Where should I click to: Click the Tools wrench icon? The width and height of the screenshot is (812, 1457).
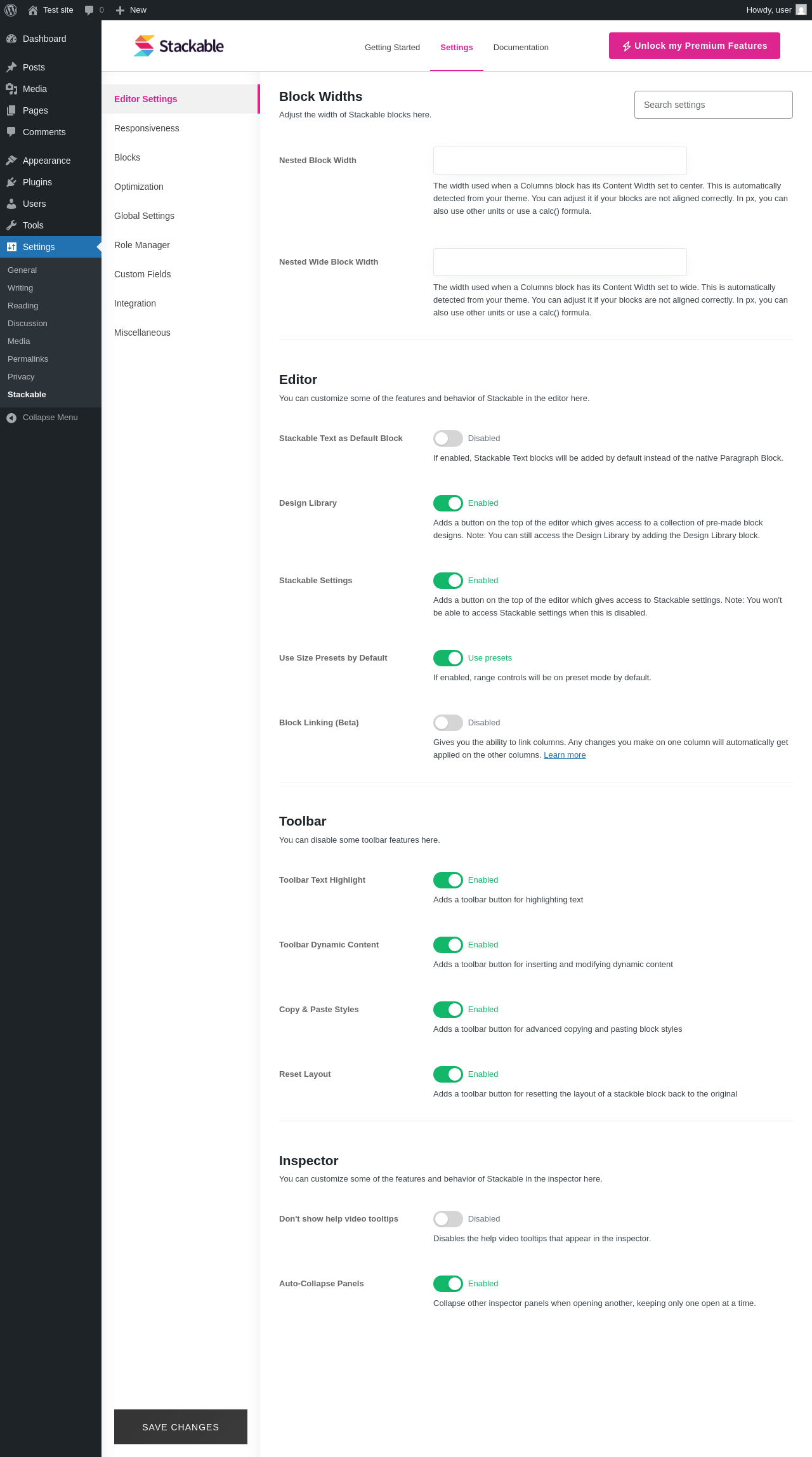click(11, 225)
